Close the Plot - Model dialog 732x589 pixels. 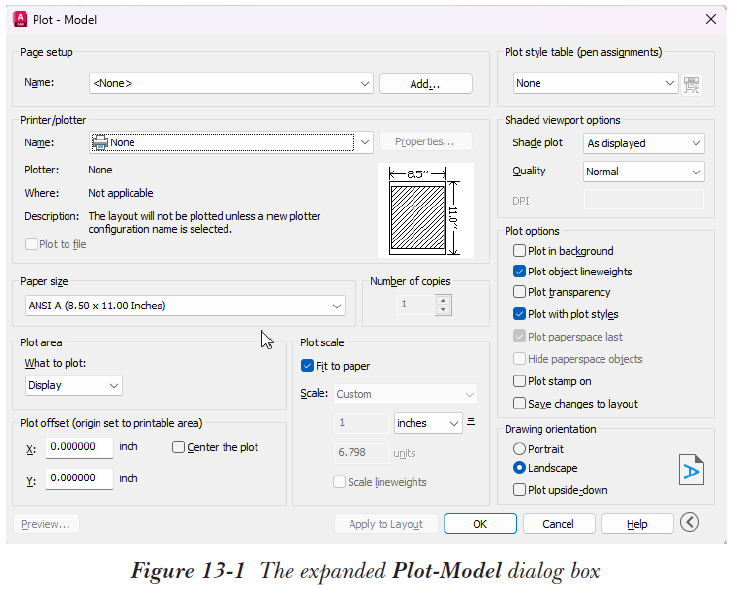pos(711,19)
